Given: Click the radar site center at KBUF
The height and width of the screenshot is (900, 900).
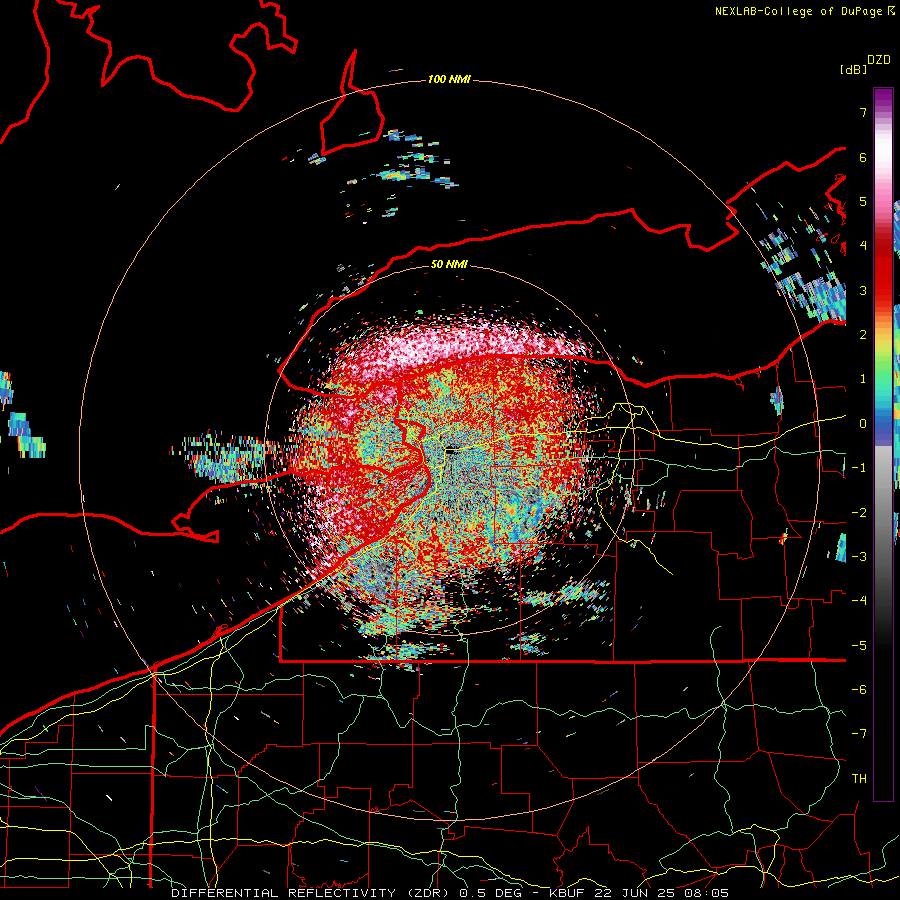Looking at the screenshot, I should click(452, 451).
